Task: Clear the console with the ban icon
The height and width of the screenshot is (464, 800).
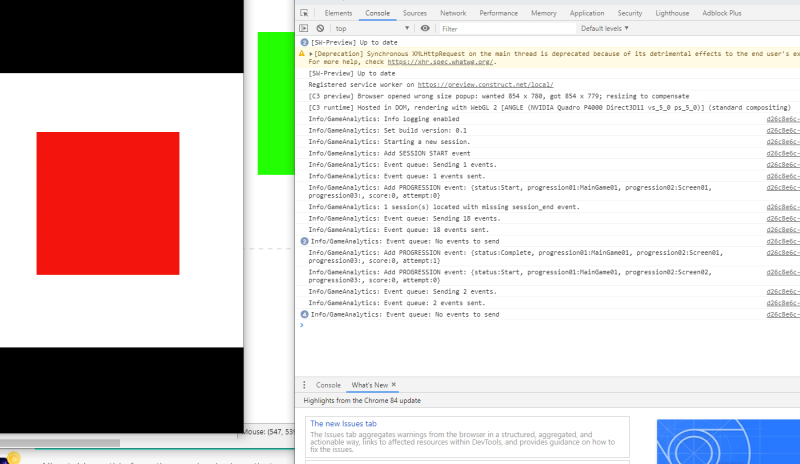Action: (x=320, y=29)
